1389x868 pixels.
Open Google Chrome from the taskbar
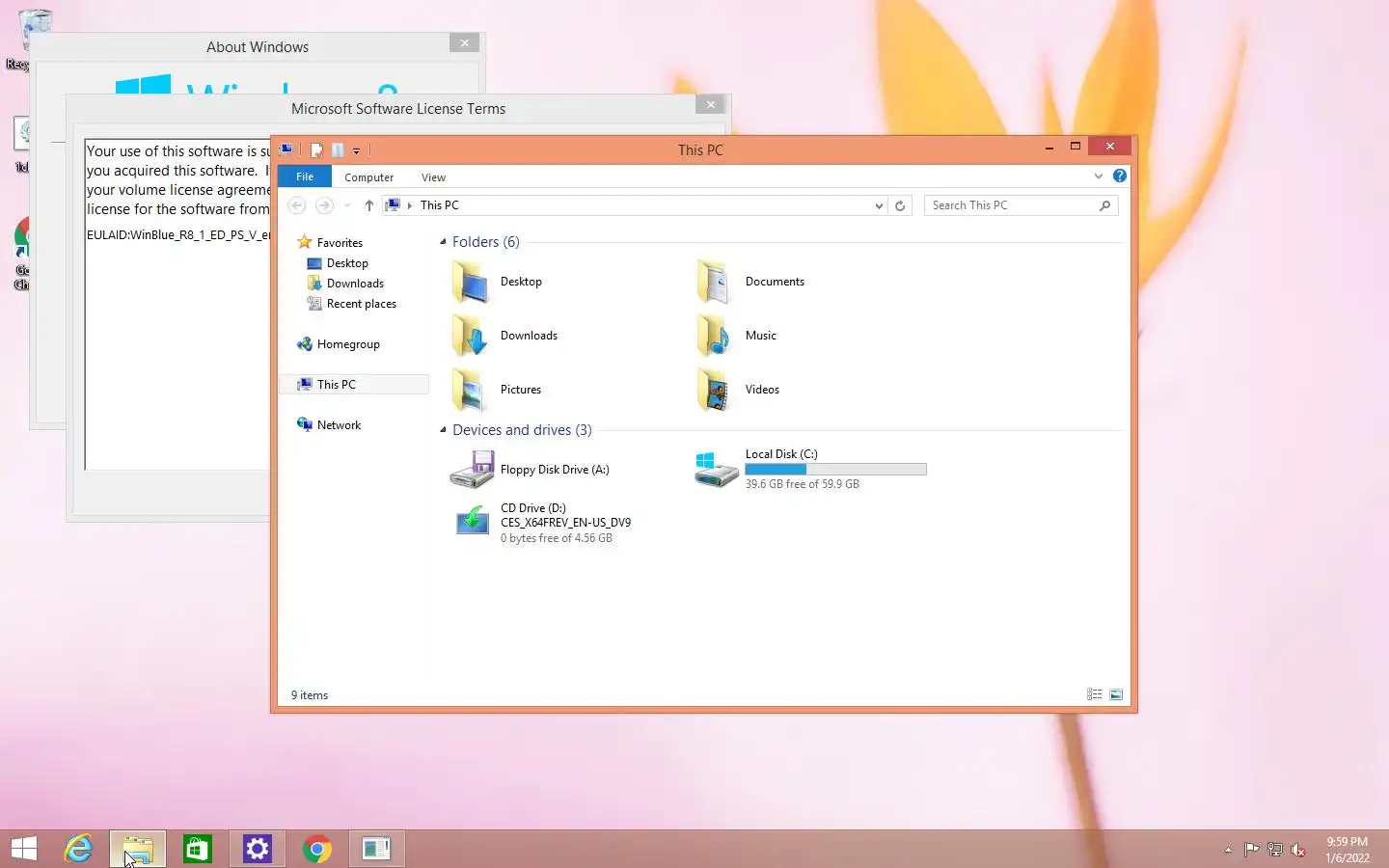click(317, 849)
